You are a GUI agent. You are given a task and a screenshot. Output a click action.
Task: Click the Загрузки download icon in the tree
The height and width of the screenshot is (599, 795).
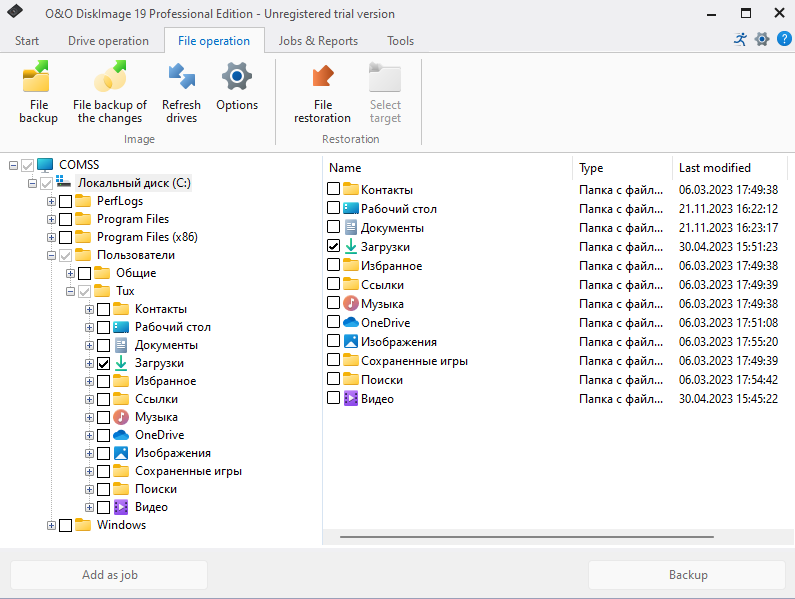point(121,363)
